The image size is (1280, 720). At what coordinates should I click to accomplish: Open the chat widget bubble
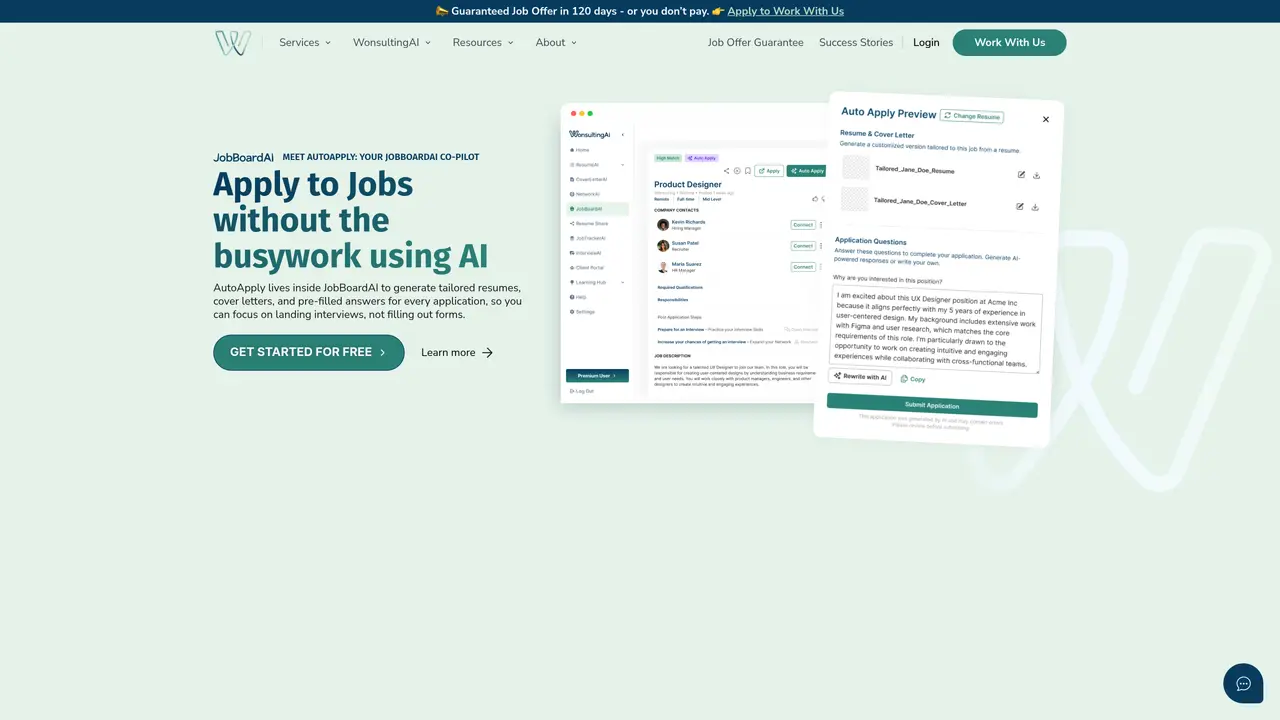pyautogui.click(x=1243, y=683)
